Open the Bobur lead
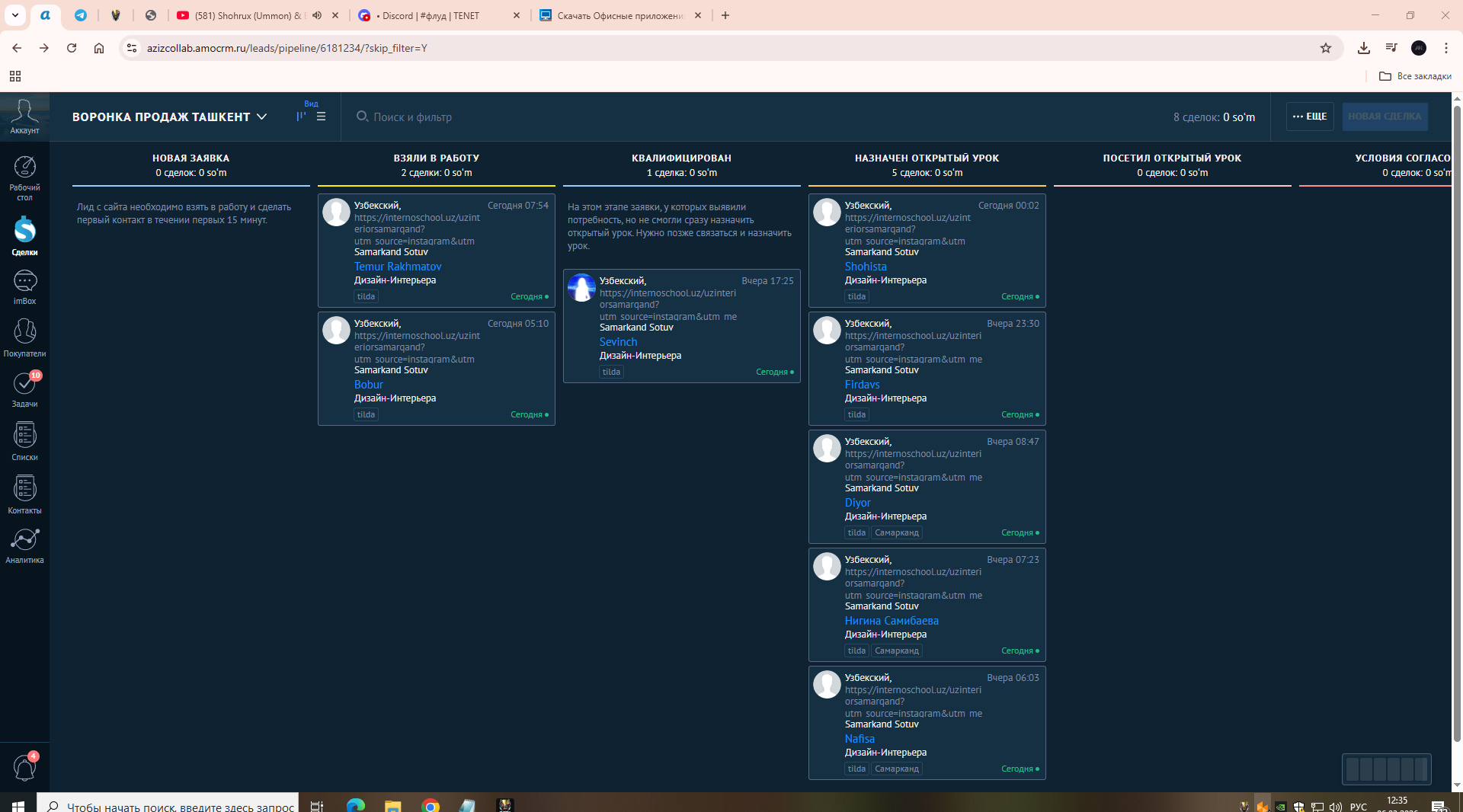The height and width of the screenshot is (812, 1463). coord(369,385)
